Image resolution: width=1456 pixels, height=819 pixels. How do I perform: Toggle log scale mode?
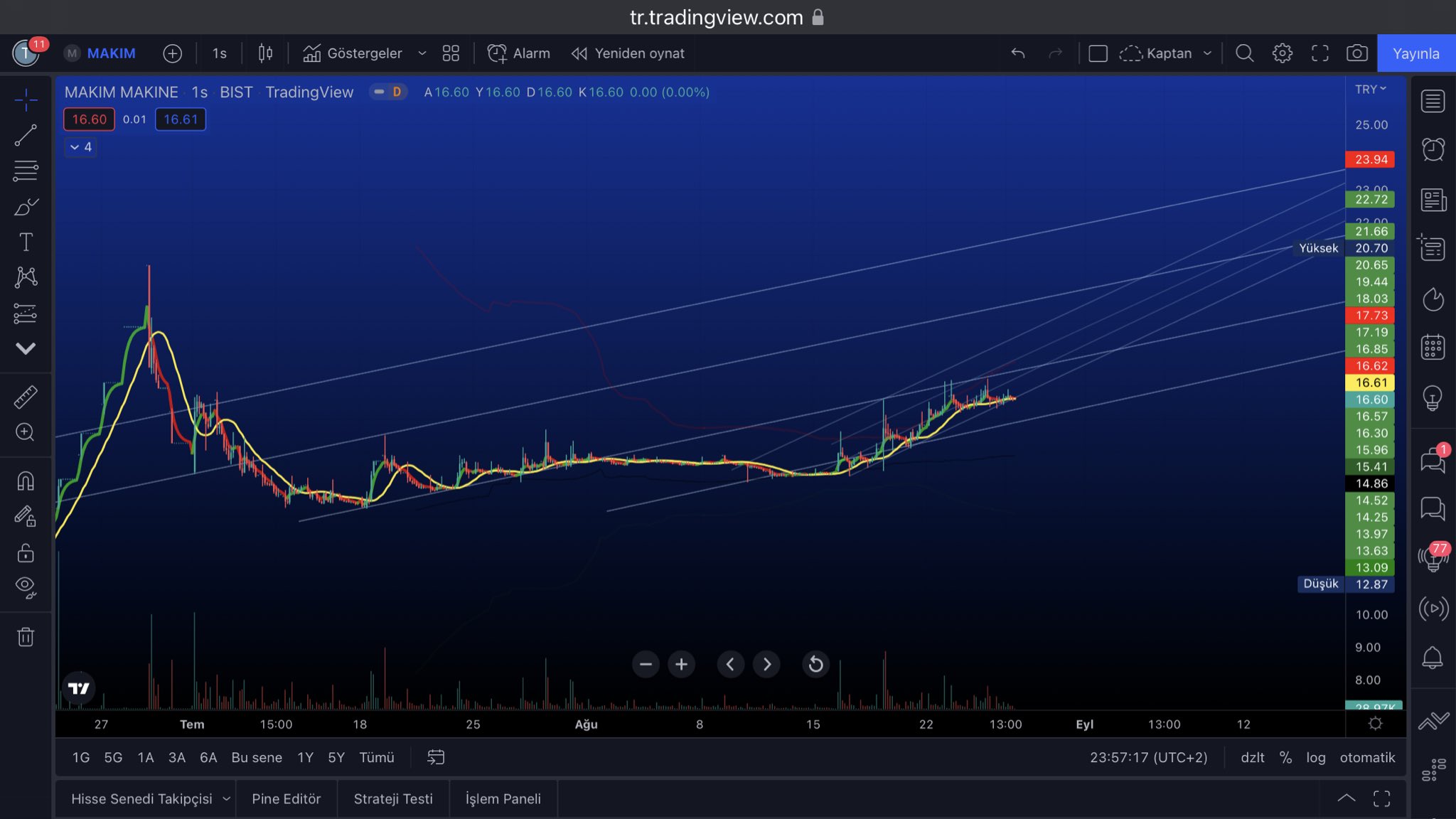tap(1316, 758)
